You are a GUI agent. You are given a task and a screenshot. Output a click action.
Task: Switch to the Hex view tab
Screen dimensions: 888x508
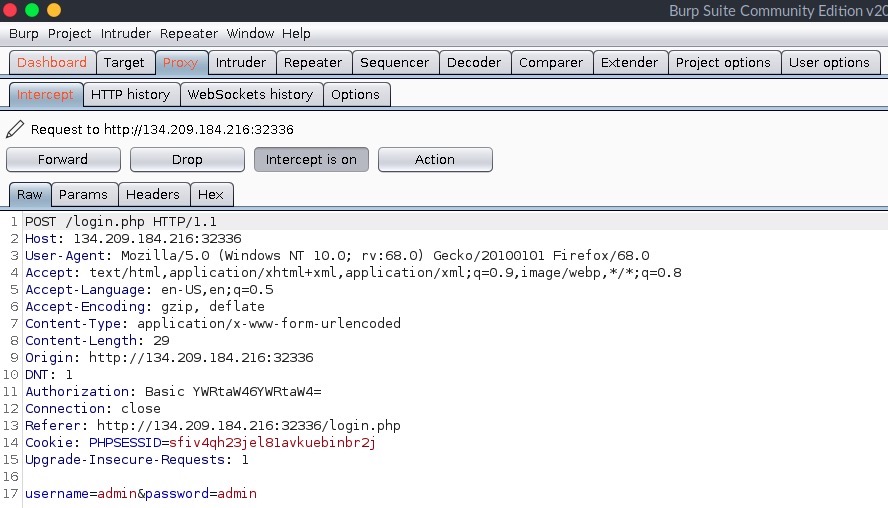tap(211, 195)
